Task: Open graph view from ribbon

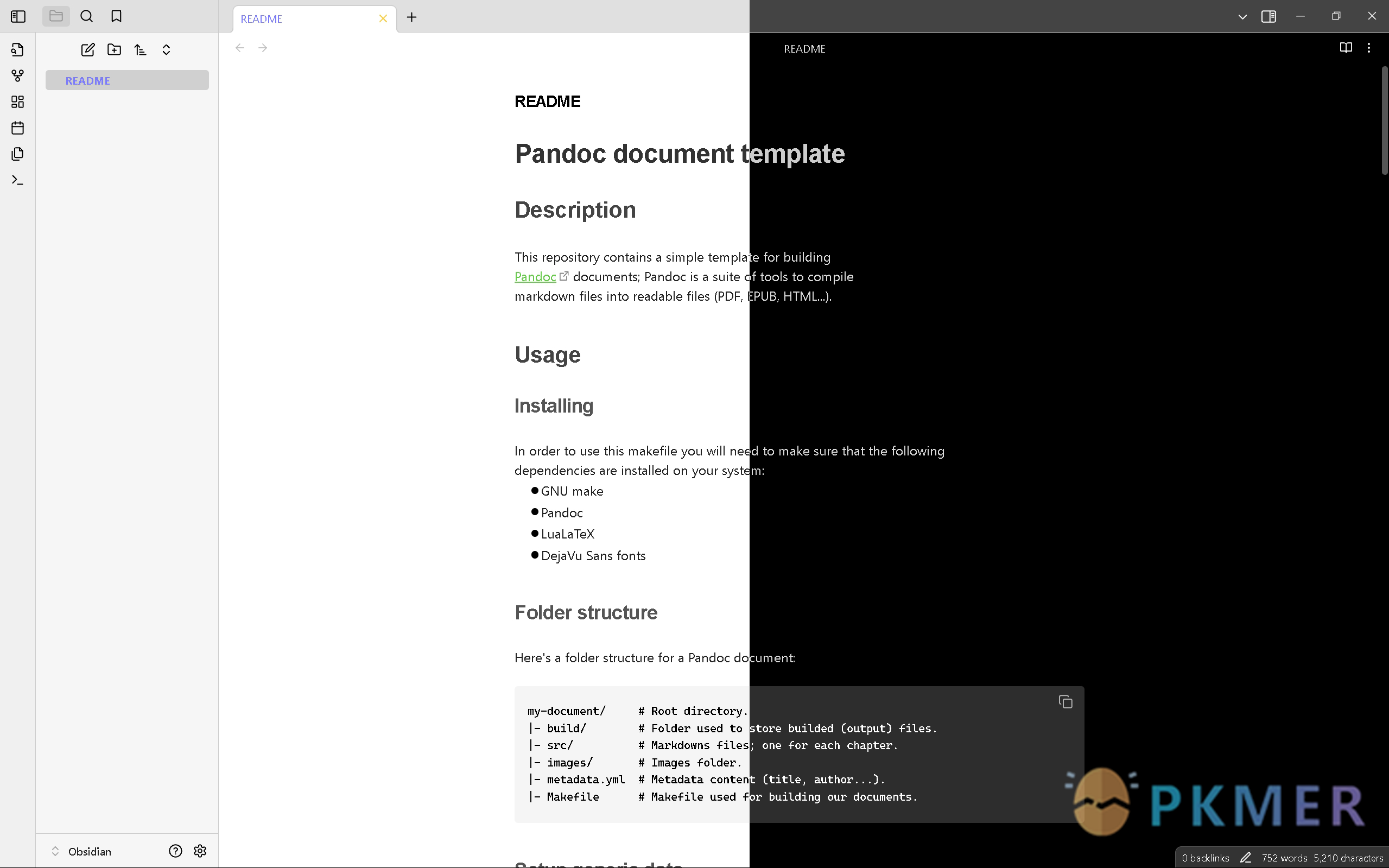Action: [18, 76]
